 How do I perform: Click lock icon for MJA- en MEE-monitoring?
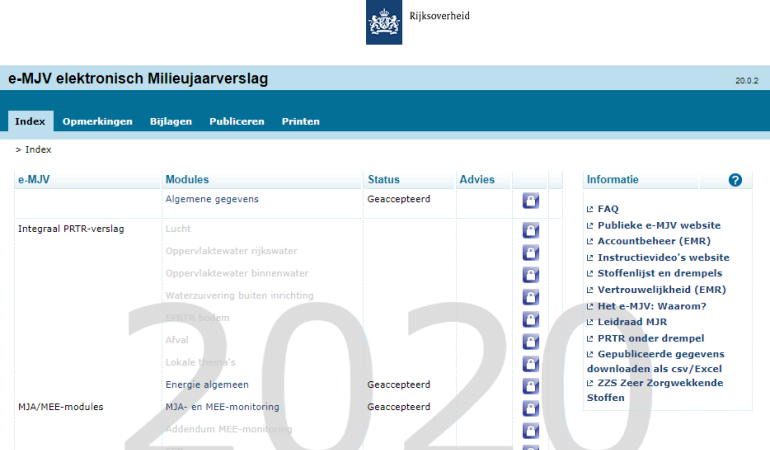tap(530, 408)
